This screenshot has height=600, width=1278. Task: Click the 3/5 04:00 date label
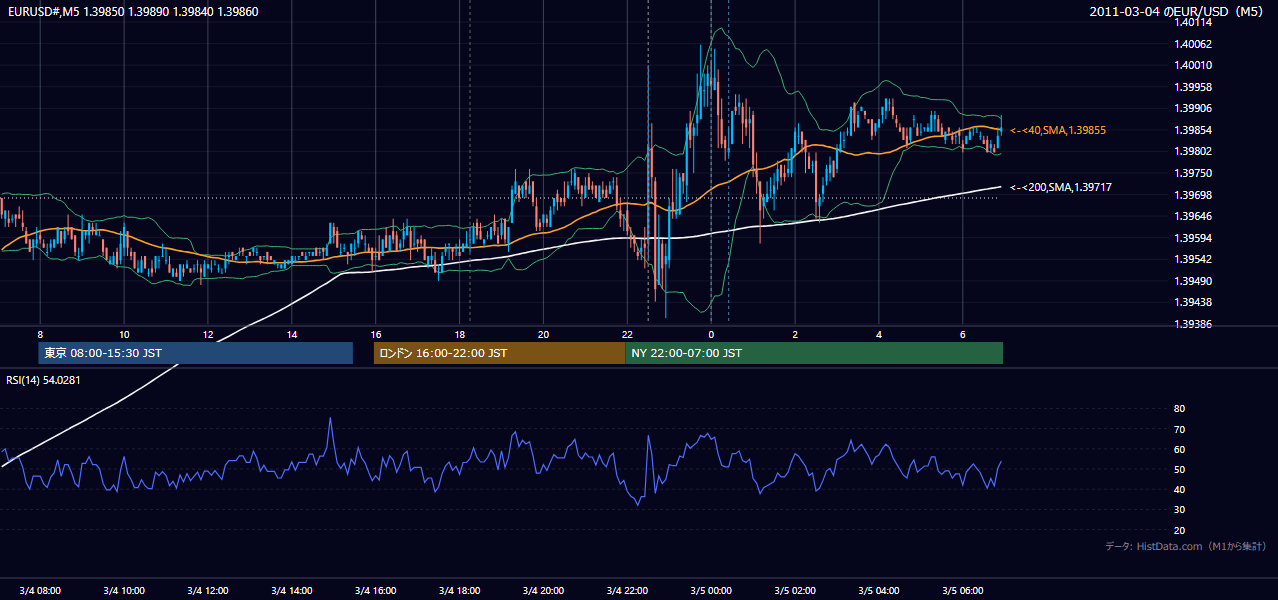879,591
